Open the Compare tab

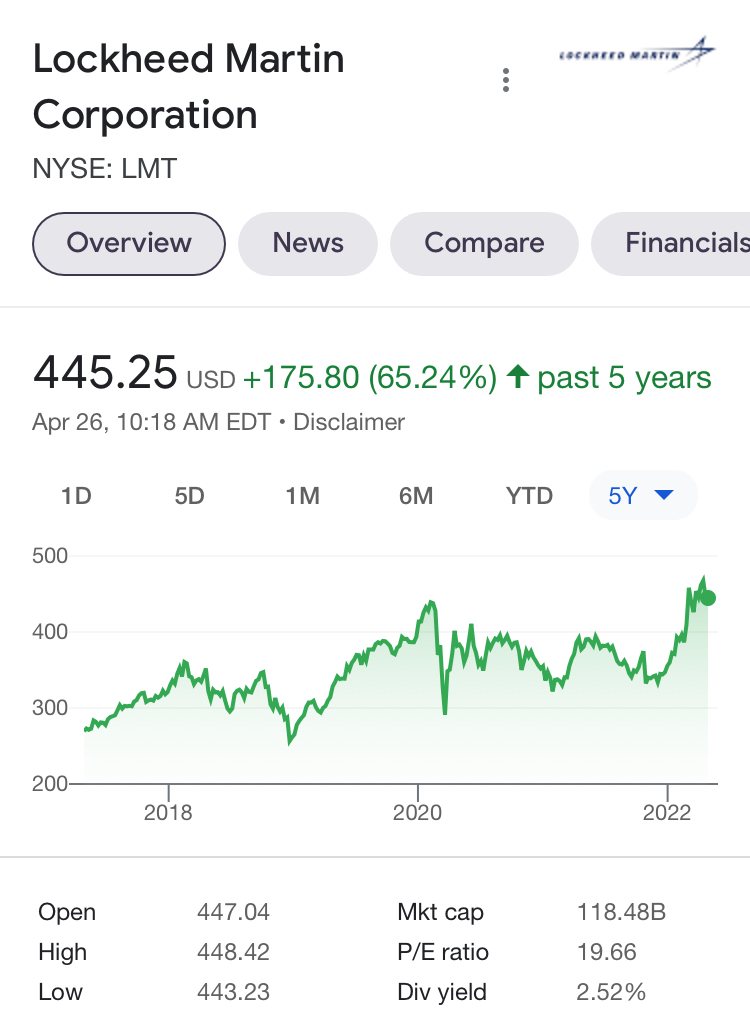[x=484, y=243]
